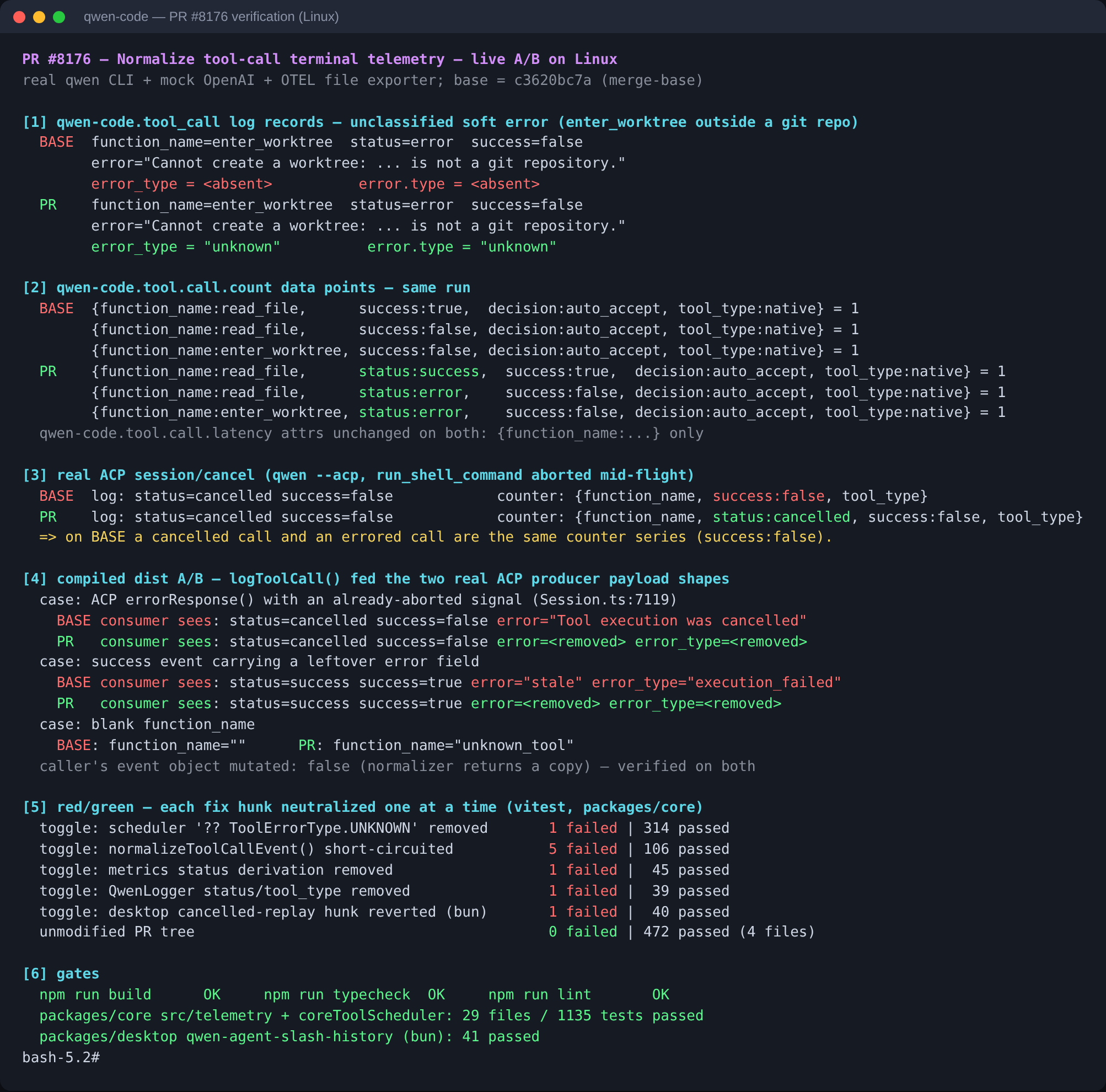Click the "[3] real ACP session/cancel" heading
Screen dimensions: 1106x1092
(x=358, y=475)
